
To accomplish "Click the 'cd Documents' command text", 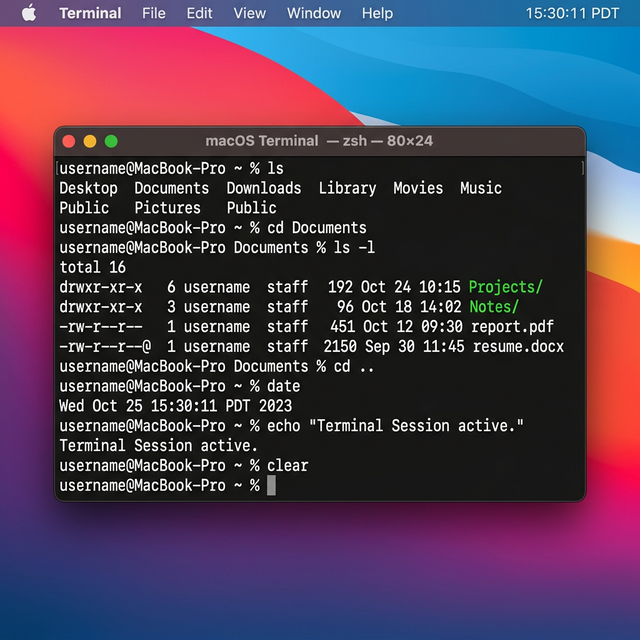I will 317,228.
